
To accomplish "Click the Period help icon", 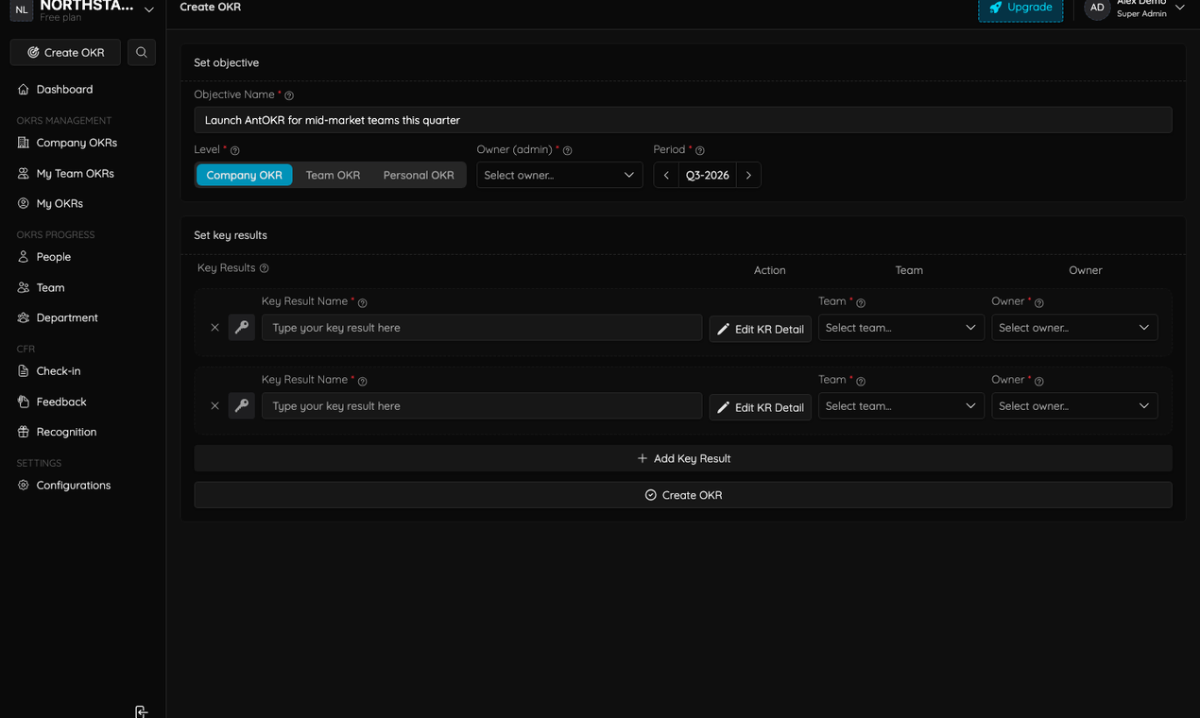I will (x=700, y=150).
